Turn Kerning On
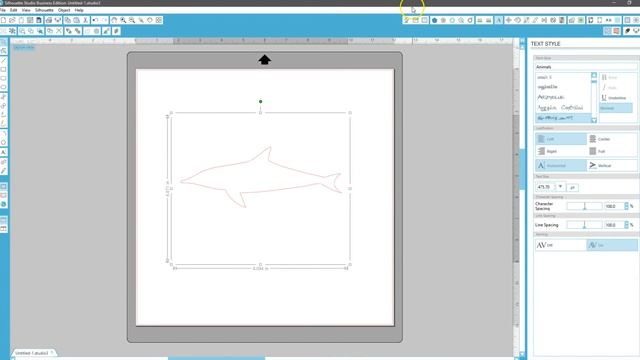640x360 pixels. 611,245
